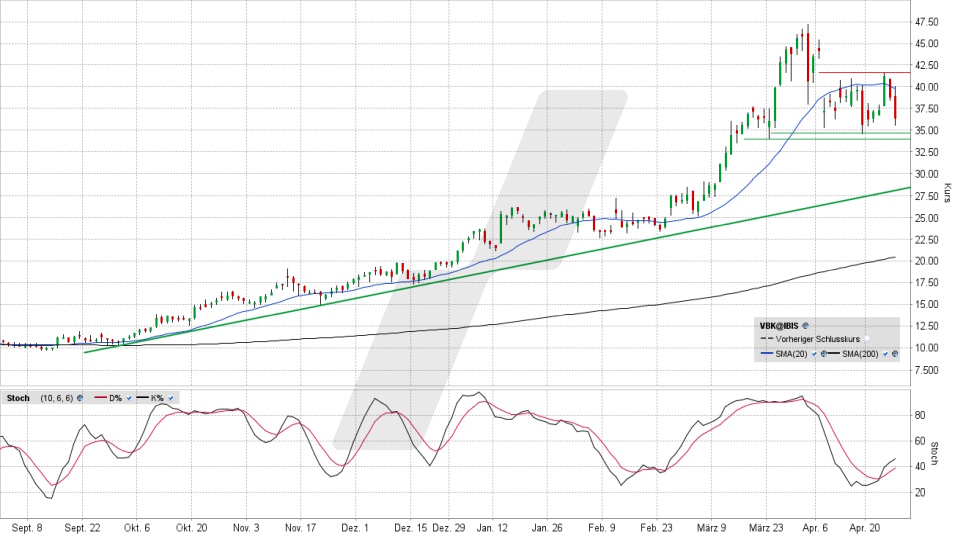
Task: Click the 47.50 price axis label
Action: (926, 22)
